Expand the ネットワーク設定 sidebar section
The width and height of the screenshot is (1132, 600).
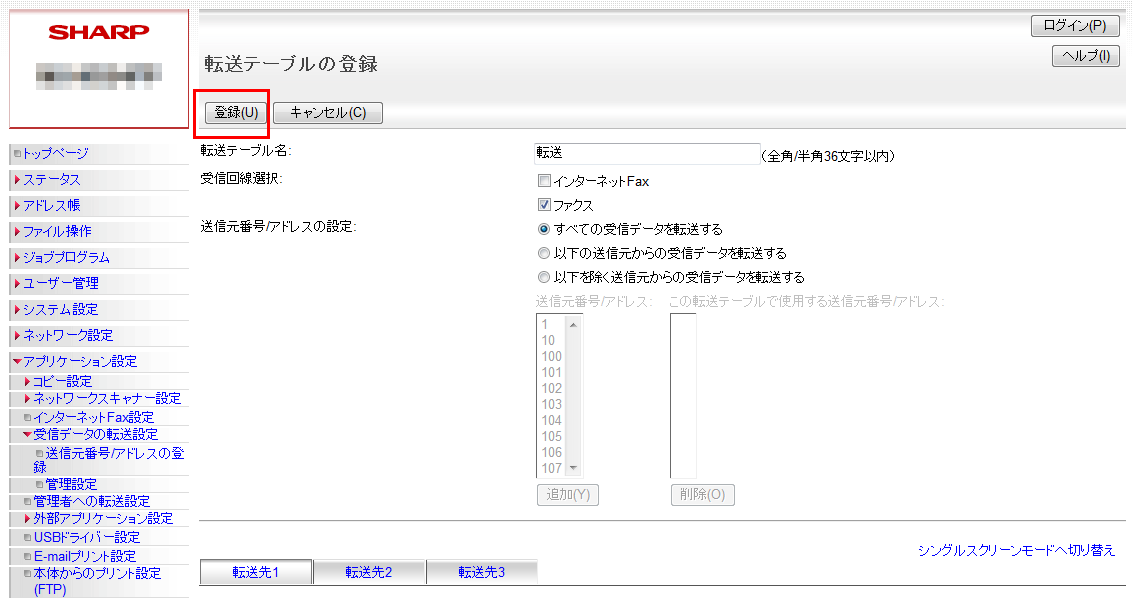click(67, 335)
